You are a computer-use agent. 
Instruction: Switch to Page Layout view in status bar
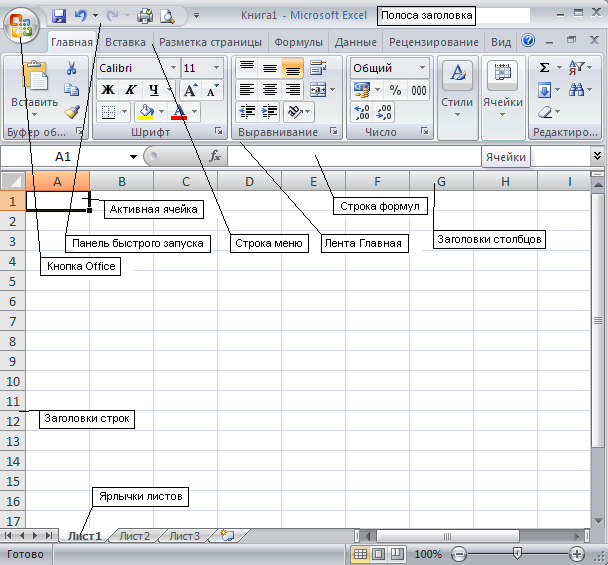[378, 554]
